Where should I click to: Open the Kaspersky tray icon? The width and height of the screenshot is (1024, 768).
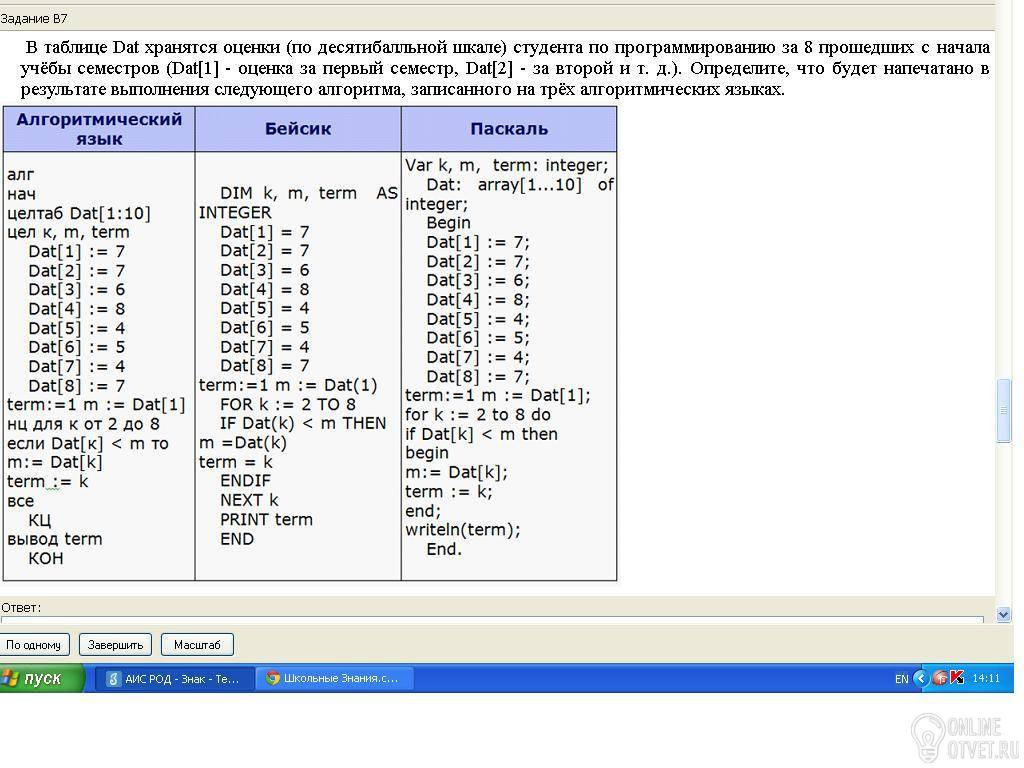[x=957, y=678]
